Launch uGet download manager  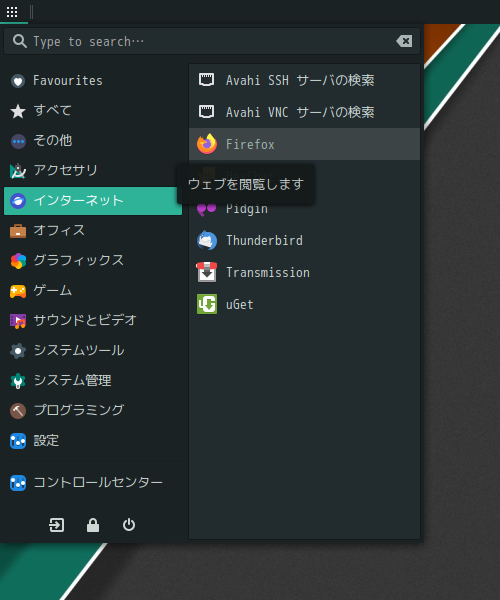pyautogui.click(x=305, y=305)
